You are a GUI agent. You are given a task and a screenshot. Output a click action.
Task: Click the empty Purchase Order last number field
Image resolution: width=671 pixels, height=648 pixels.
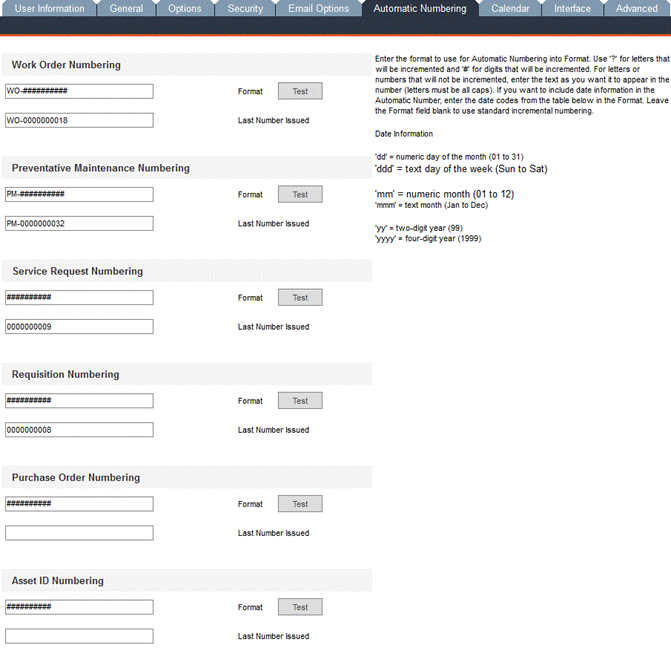click(79, 533)
